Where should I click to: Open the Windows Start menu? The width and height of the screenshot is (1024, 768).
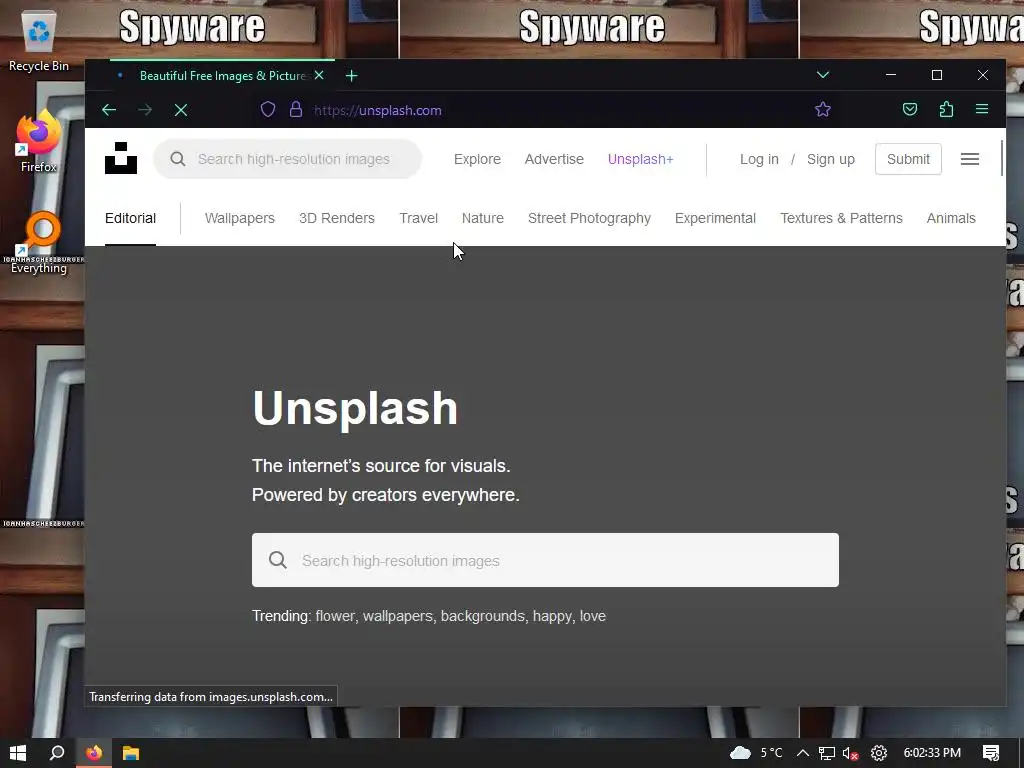(x=18, y=753)
